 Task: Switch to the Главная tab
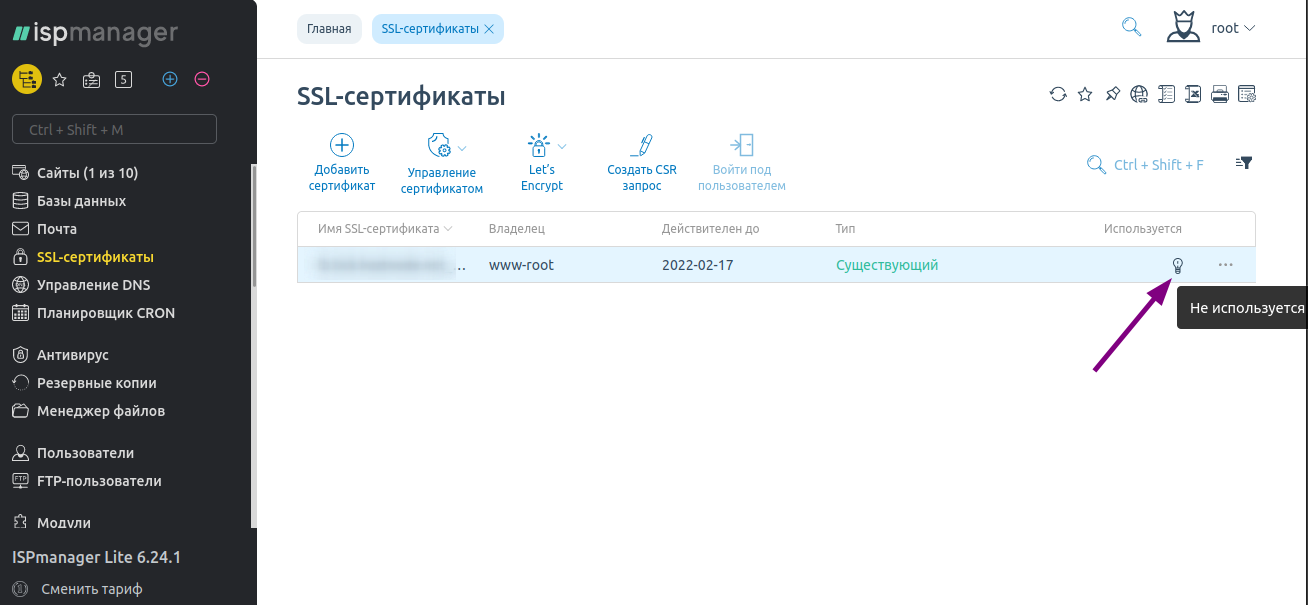[x=330, y=28]
